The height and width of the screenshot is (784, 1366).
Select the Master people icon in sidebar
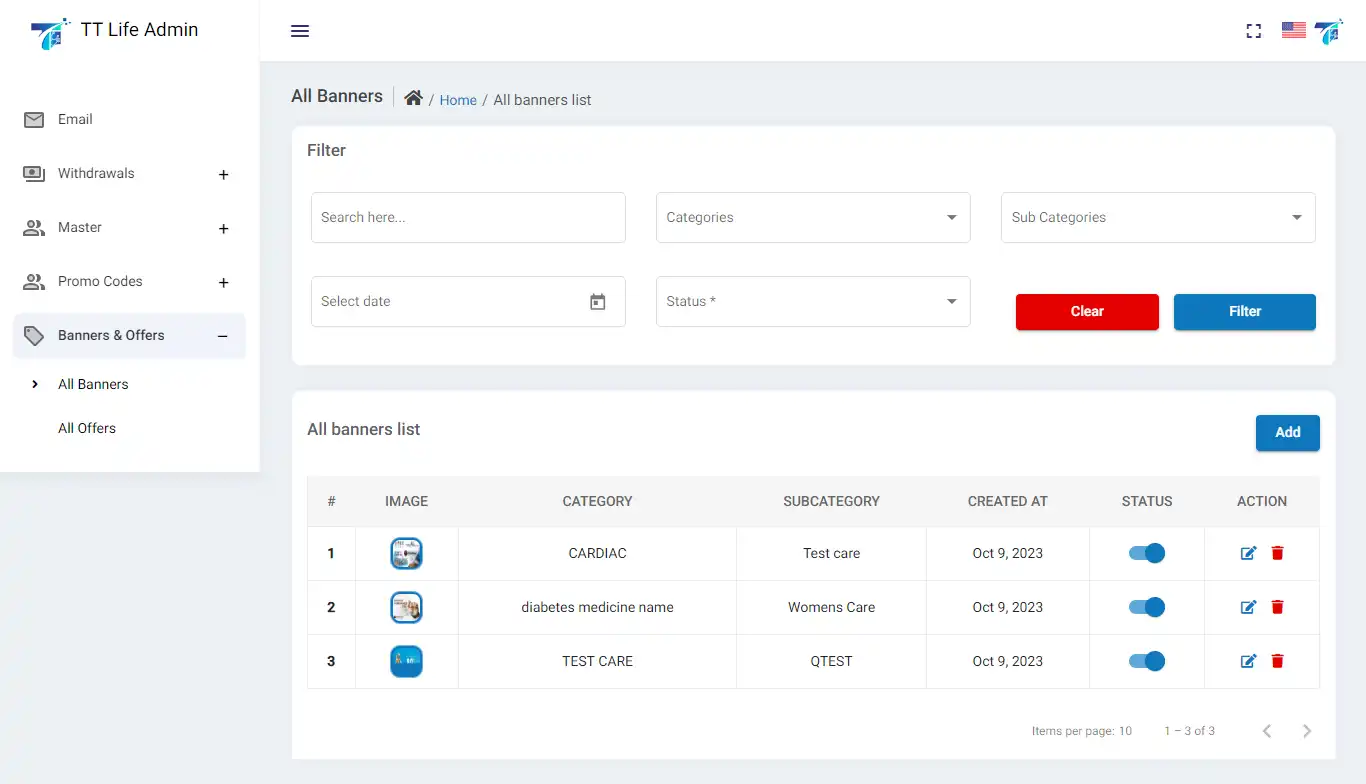coord(33,227)
